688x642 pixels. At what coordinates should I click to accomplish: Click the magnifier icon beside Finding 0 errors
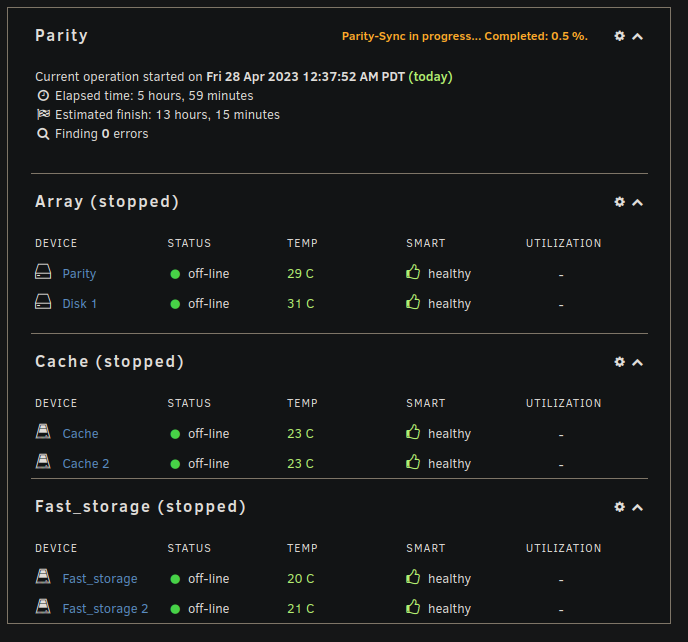click(x=43, y=134)
